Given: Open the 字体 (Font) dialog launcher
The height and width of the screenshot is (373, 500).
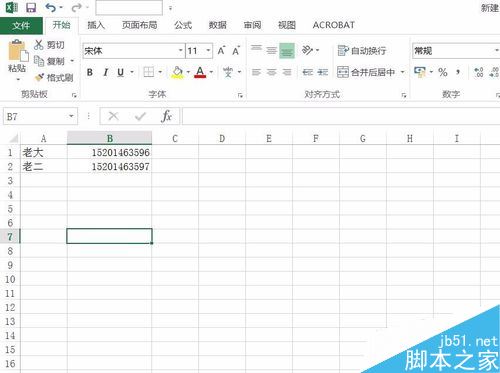Looking at the screenshot, I should coord(240,95).
